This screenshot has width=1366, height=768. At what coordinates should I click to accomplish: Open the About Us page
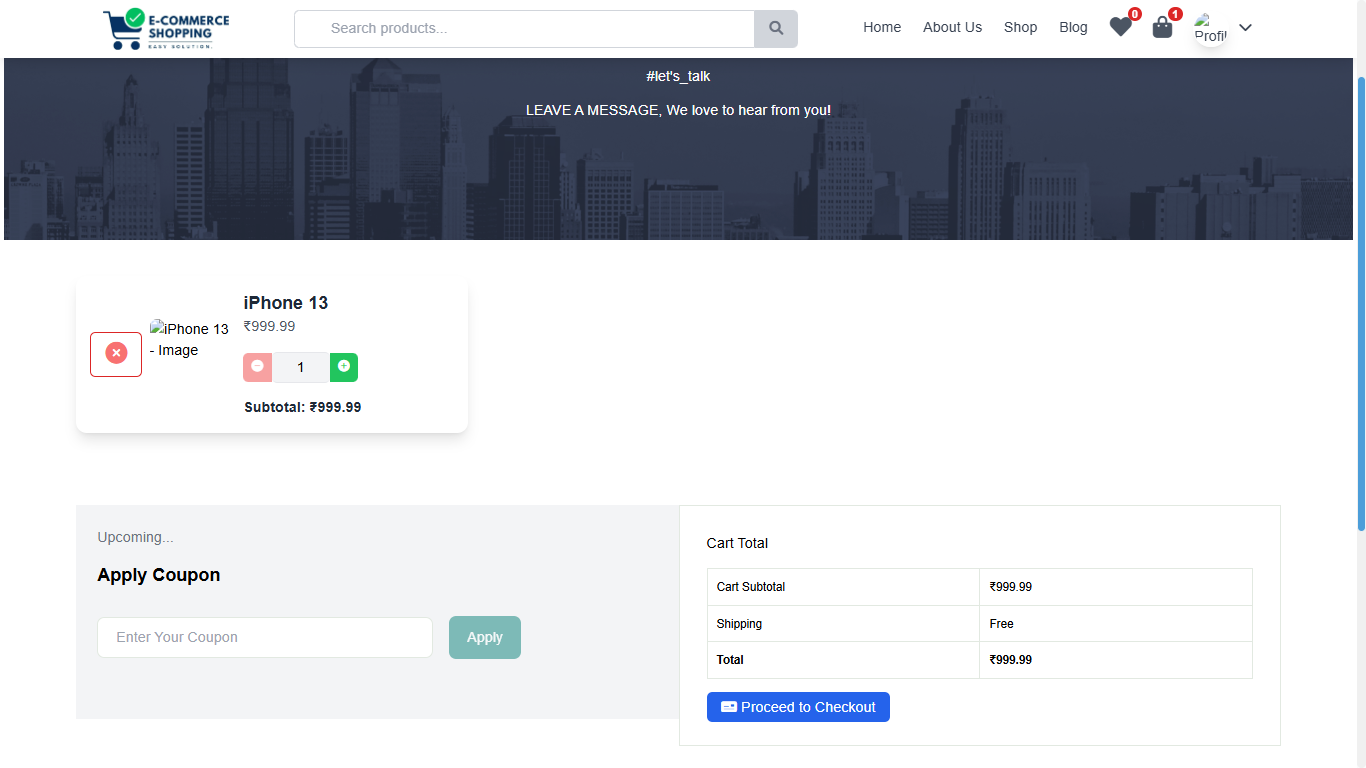coord(952,27)
